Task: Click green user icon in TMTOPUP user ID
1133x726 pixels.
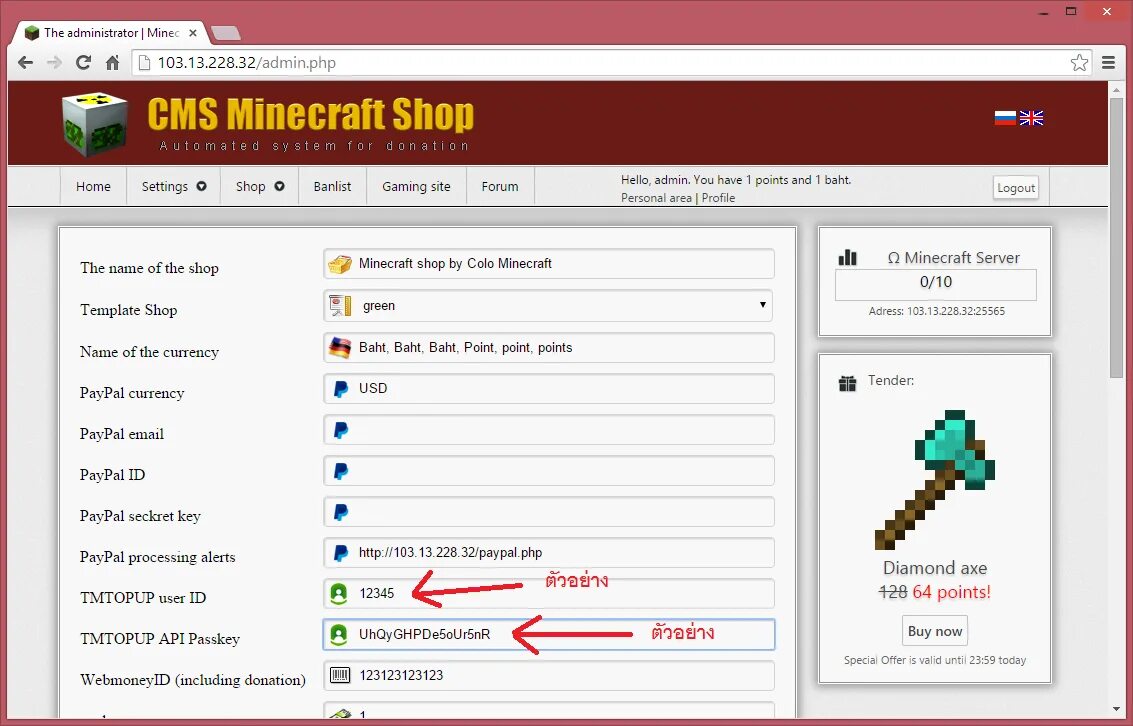Action: [339, 594]
